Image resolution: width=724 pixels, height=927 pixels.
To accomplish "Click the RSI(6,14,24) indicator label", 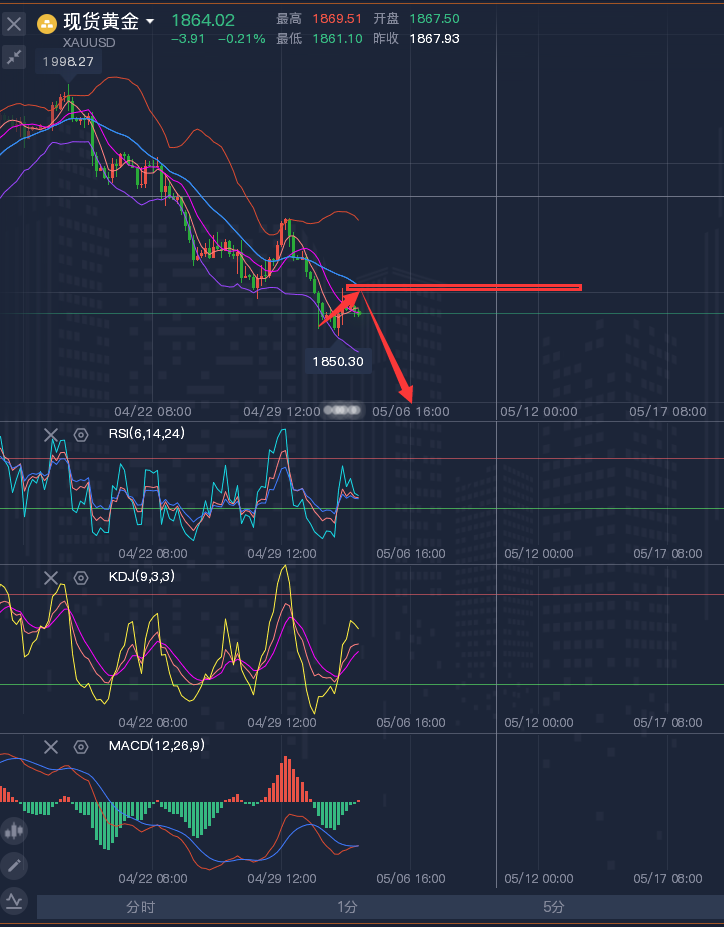I will point(146,434).
